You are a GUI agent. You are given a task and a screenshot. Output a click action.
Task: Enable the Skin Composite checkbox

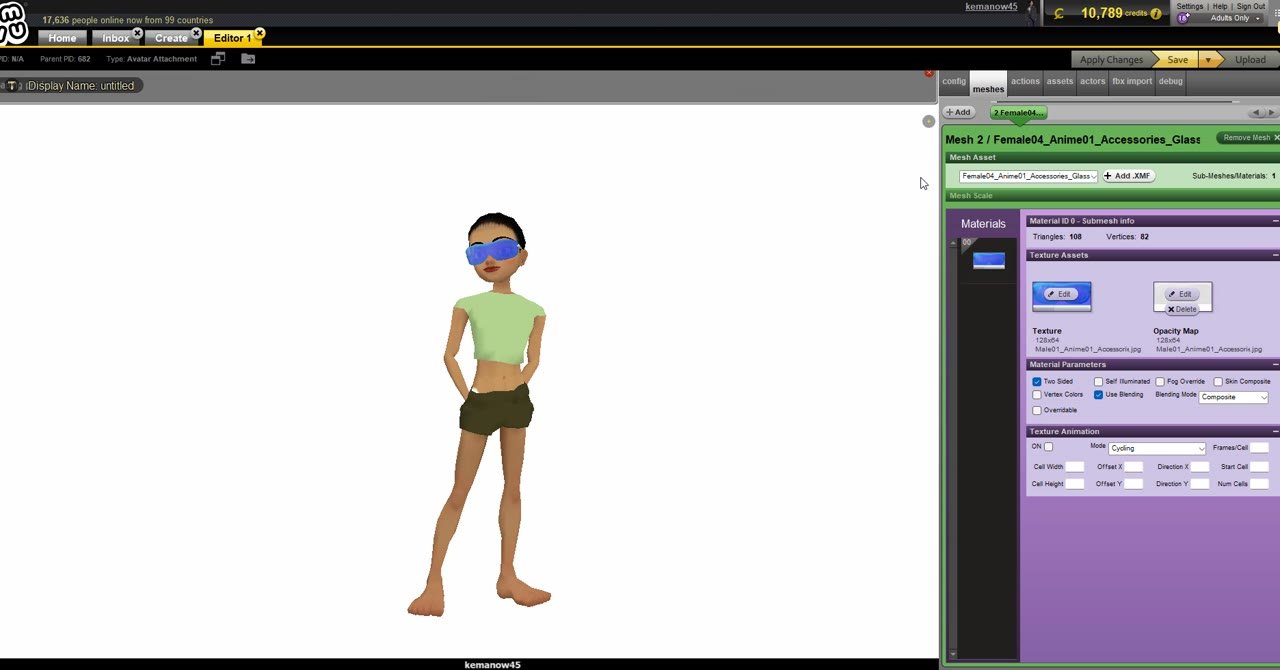point(1218,382)
